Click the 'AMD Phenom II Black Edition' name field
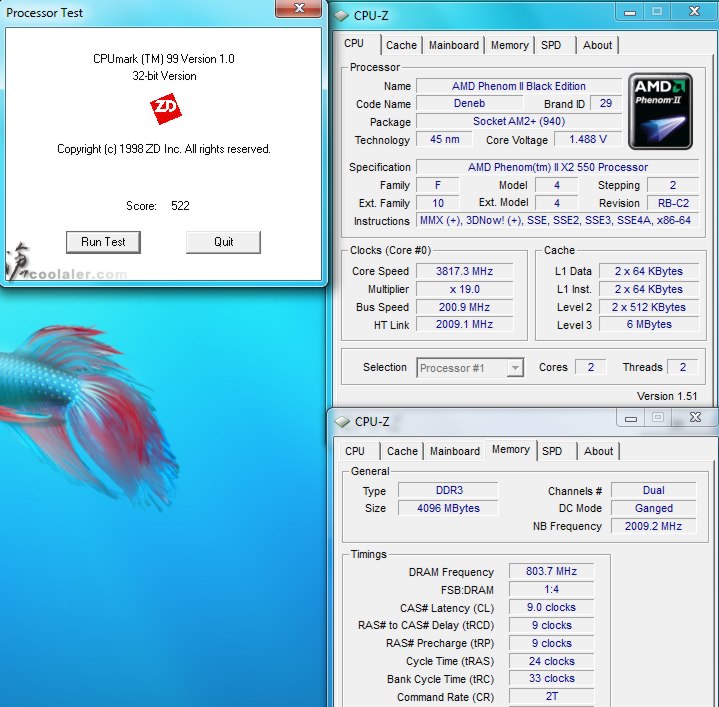Image resolution: width=719 pixels, height=707 pixels. pos(519,86)
